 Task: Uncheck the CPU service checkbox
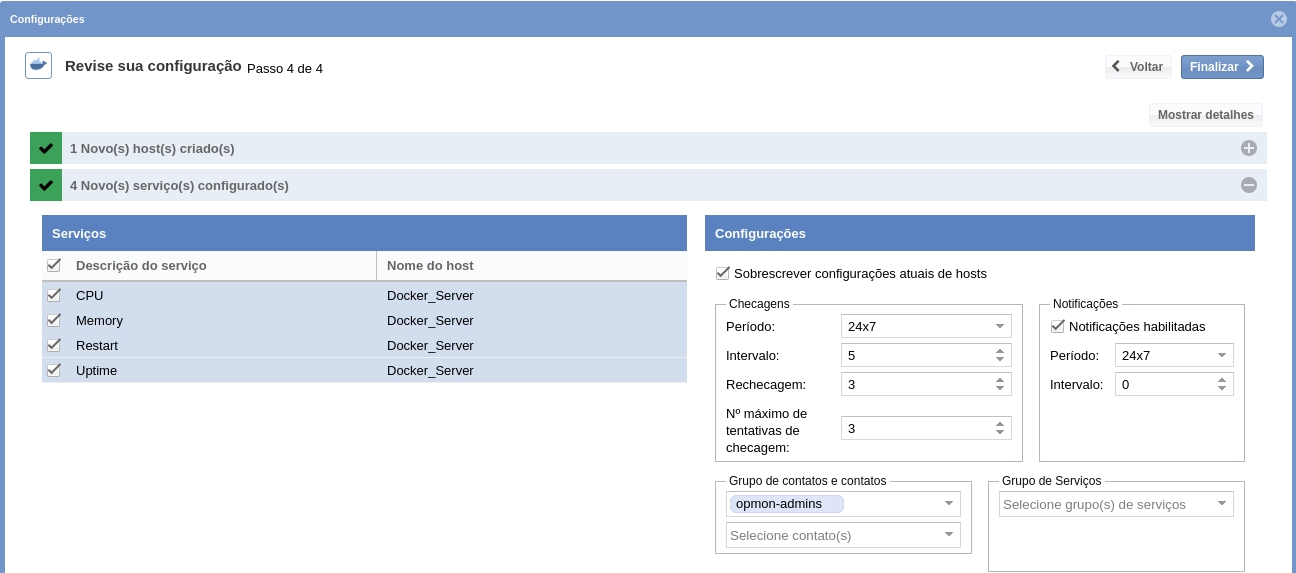[x=54, y=295]
